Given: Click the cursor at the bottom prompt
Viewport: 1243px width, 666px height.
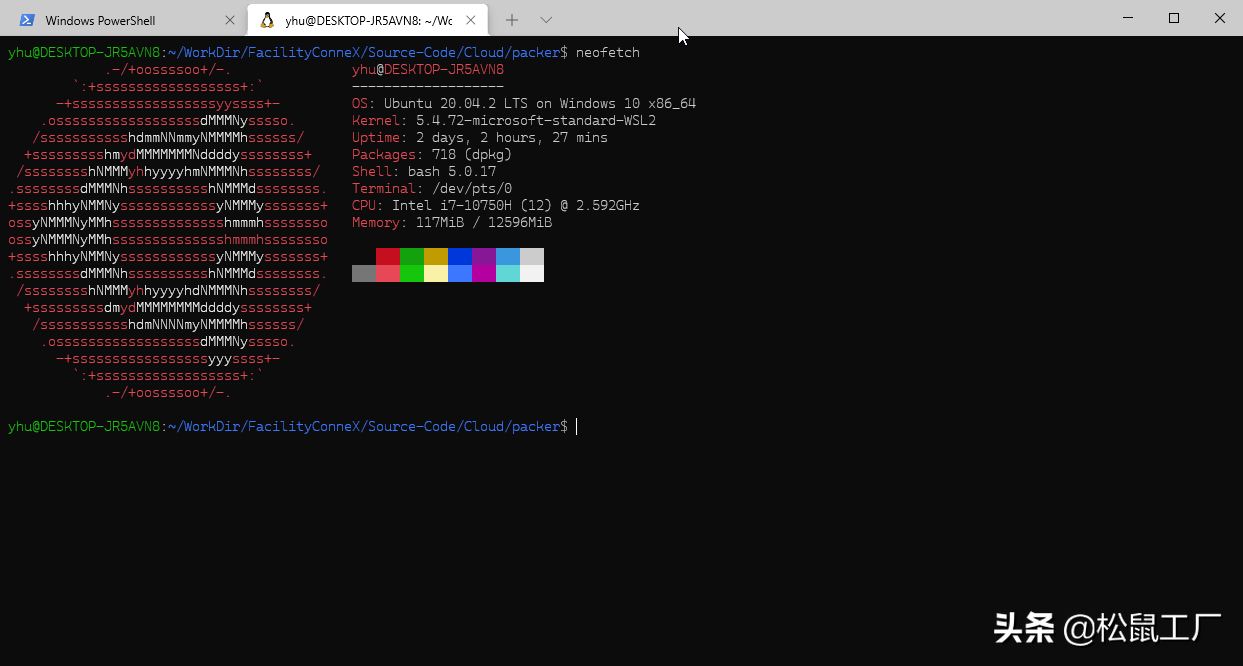Looking at the screenshot, I should (x=577, y=427).
